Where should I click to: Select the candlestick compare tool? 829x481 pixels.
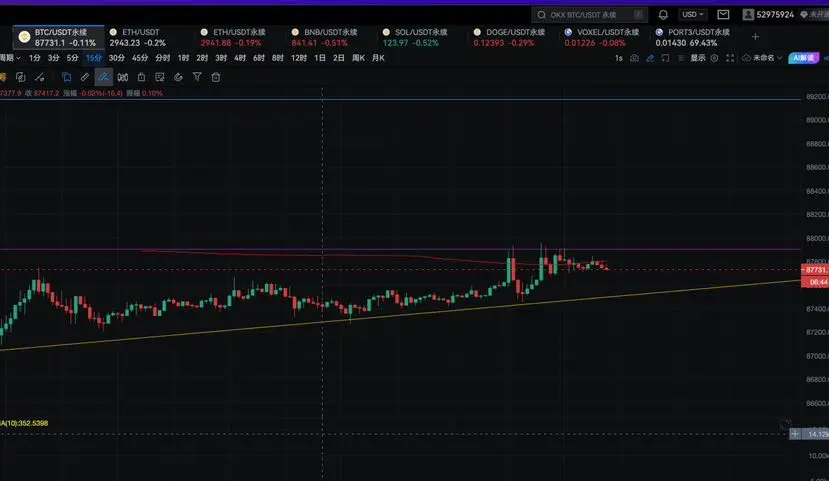pos(123,77)
